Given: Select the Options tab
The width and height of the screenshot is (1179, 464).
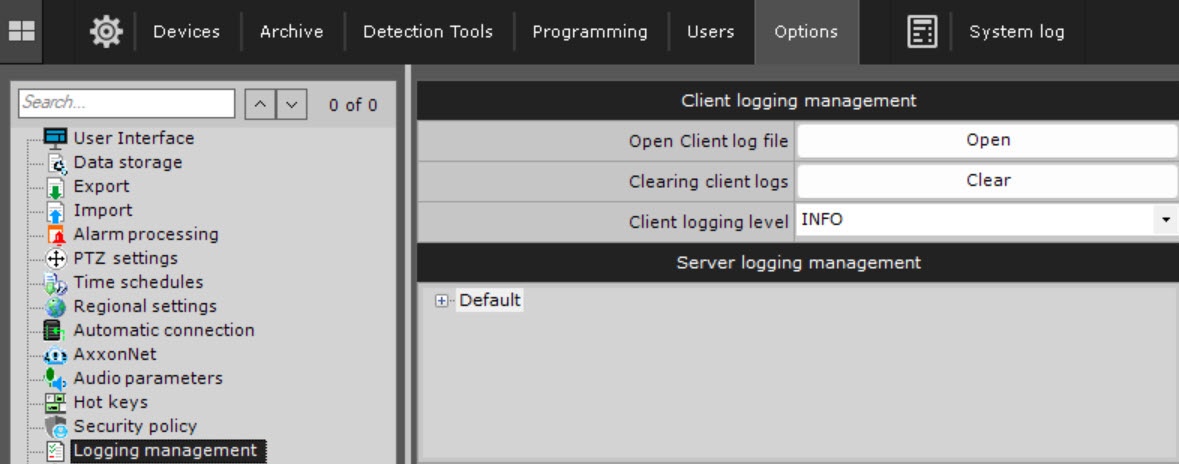Looking at the screenshot, I should click(x=806, y=32).
